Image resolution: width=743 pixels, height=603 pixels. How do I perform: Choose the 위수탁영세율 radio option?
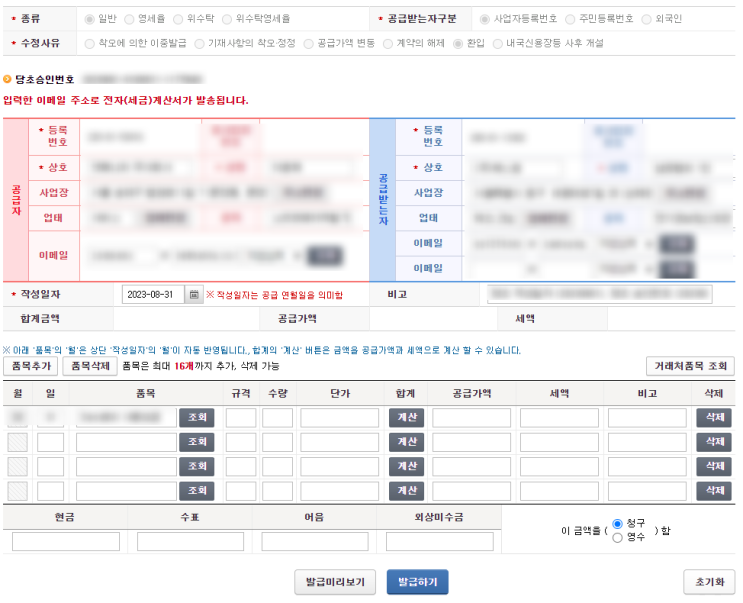coord(227,19)
